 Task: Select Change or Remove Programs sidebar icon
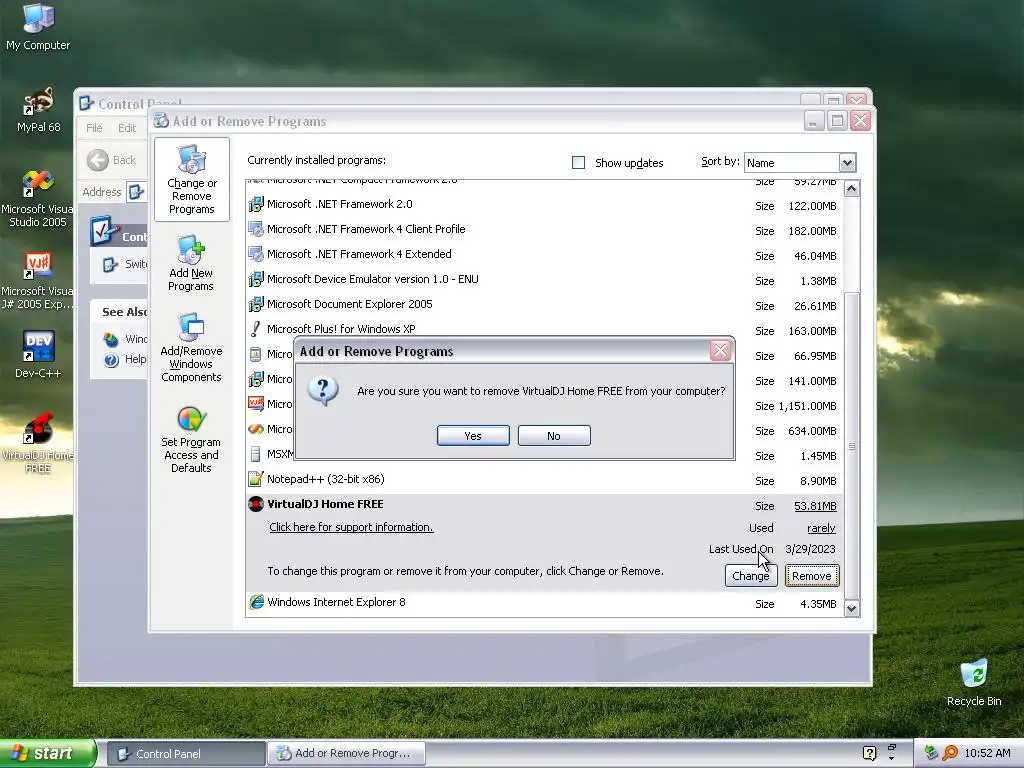pos(191,180)
